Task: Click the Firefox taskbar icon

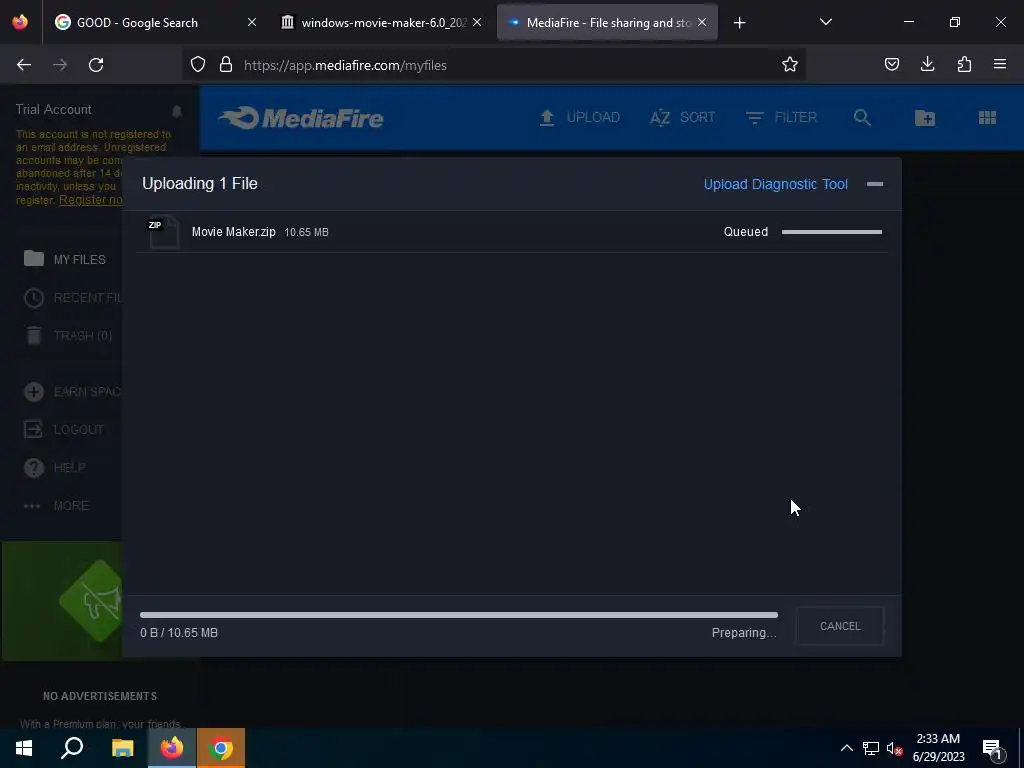Action: (172, 748)
